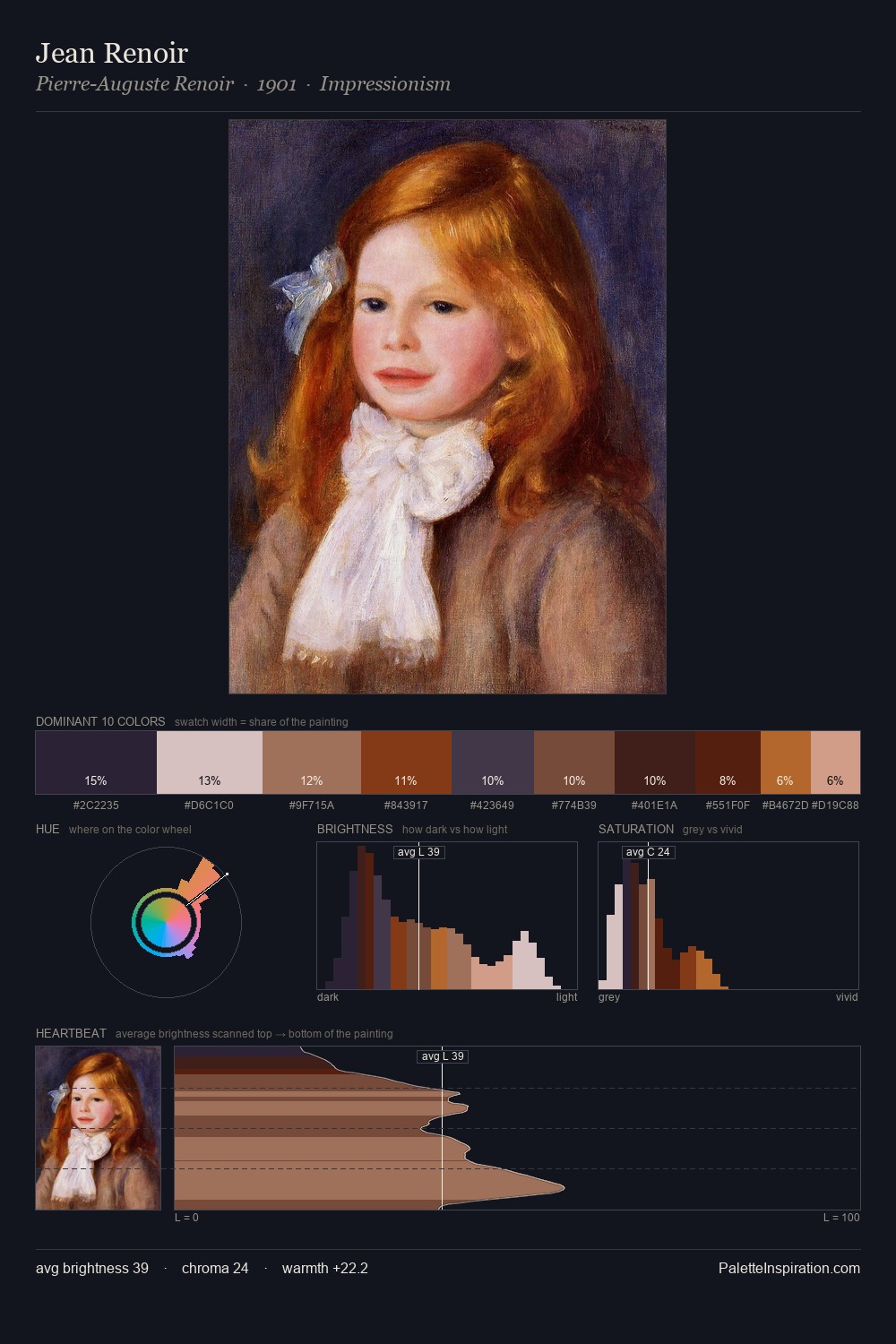Click the 'avg L 39' label in heartbeat chart
The width and height of the screenshot is (896, 1344).
[443, 1056]
